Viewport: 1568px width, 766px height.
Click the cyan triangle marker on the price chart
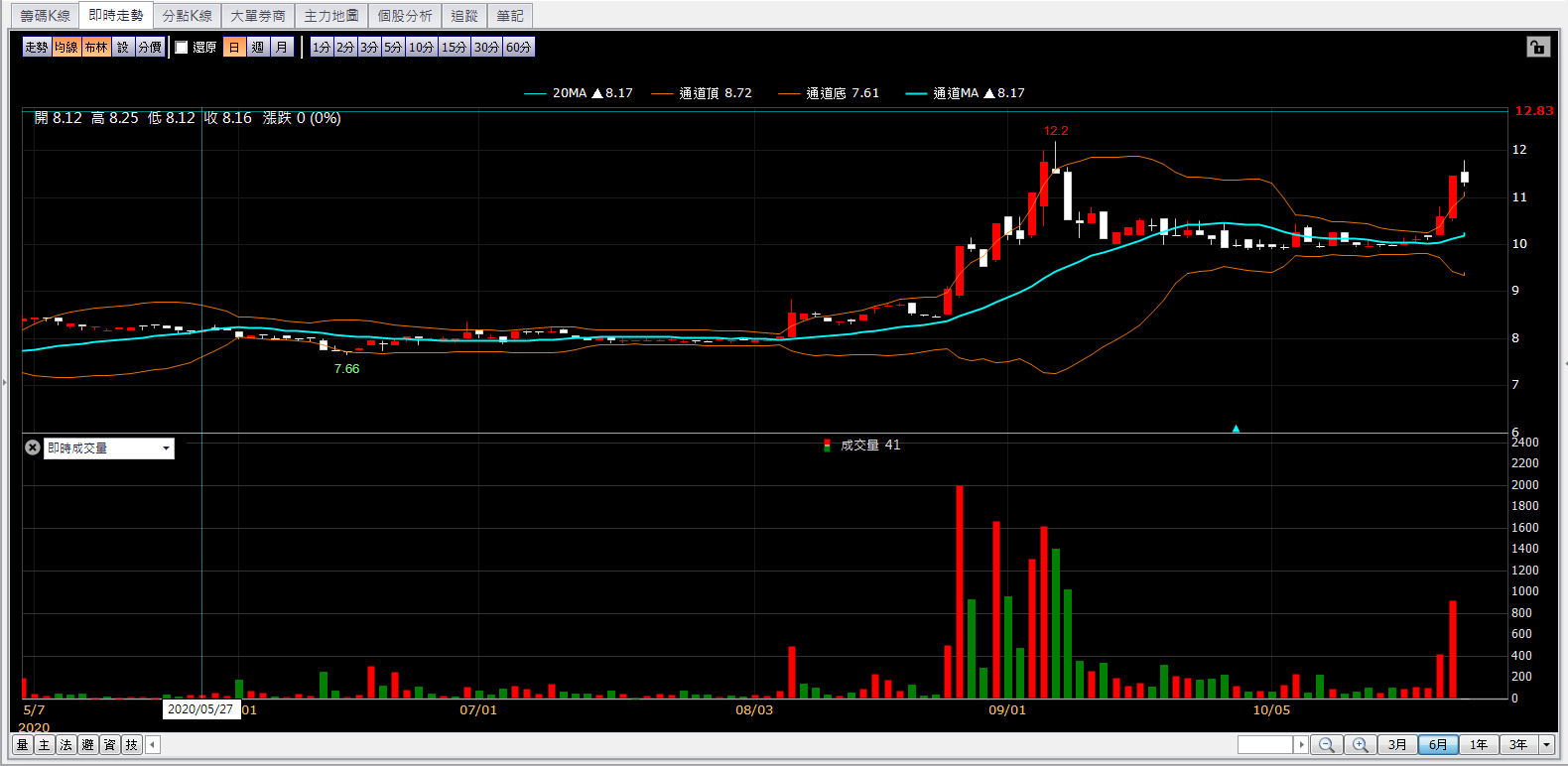pyautogui.click(x=1236, y=429)
